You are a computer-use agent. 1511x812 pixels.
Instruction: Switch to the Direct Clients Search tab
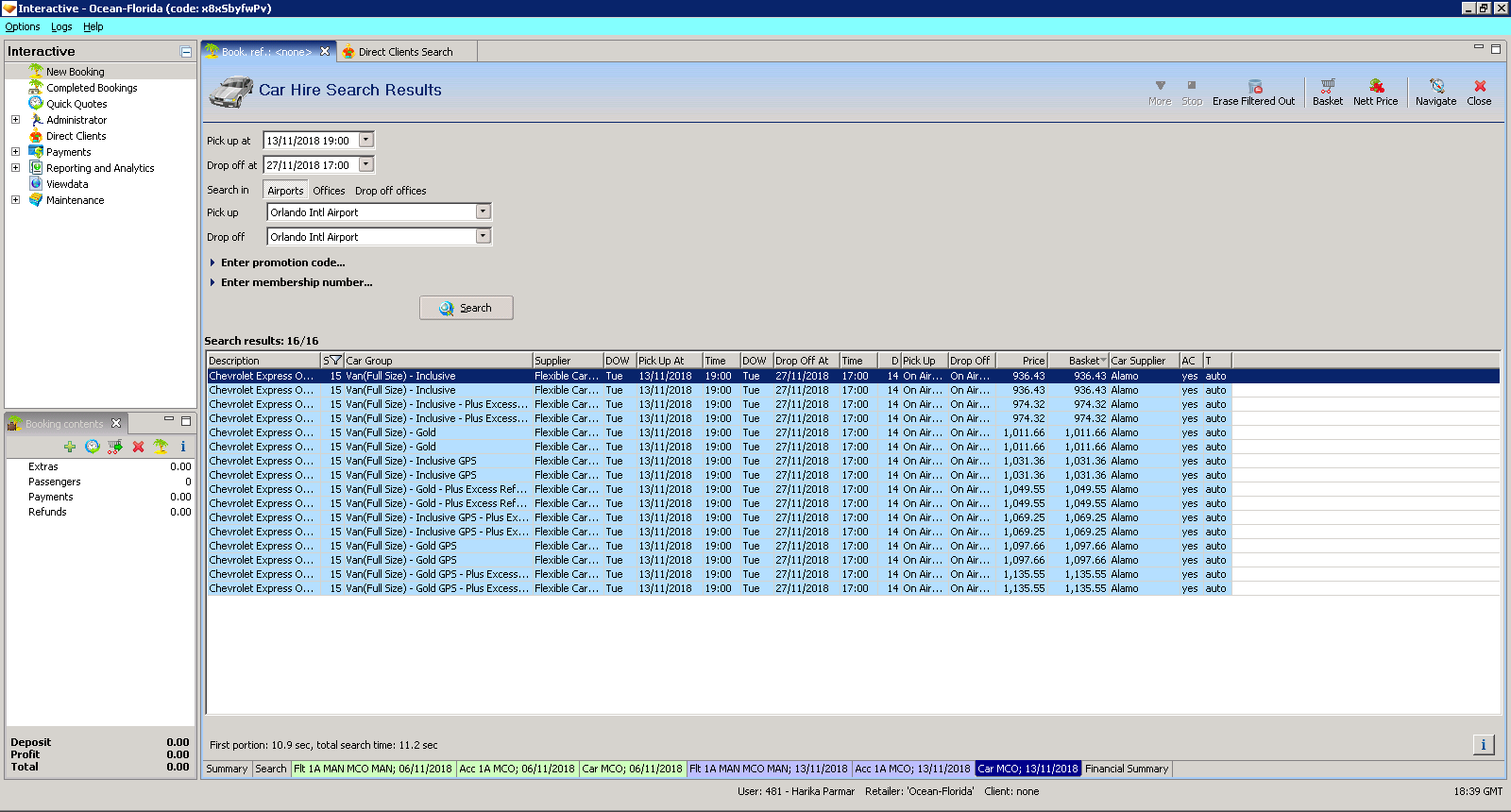point(405,52)
